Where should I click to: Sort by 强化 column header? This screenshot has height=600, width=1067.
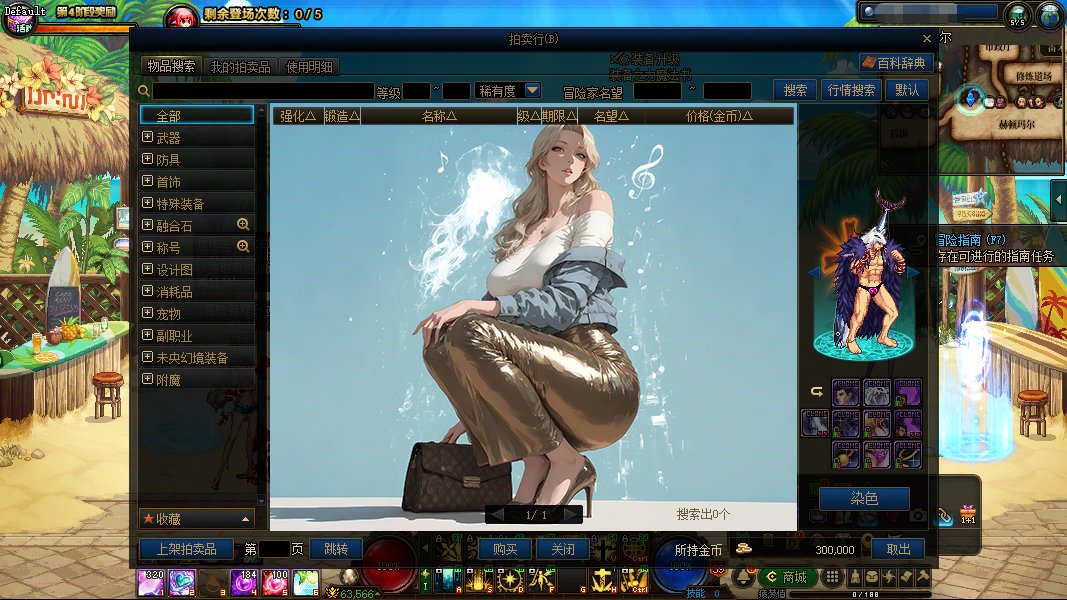(297, 116)
